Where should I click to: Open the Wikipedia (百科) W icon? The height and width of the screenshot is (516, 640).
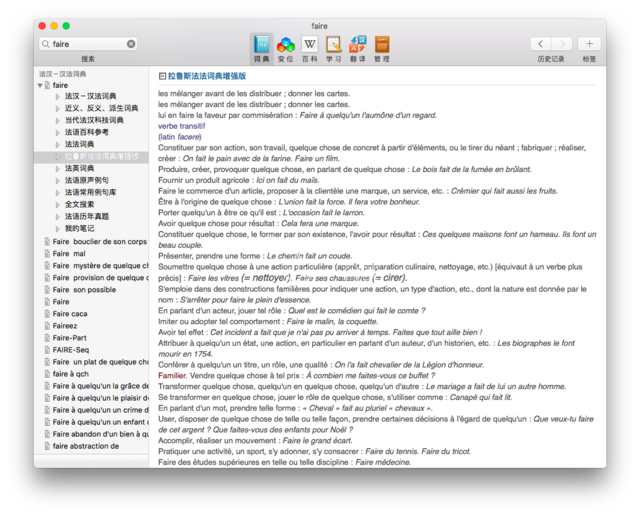coord(310,44)
